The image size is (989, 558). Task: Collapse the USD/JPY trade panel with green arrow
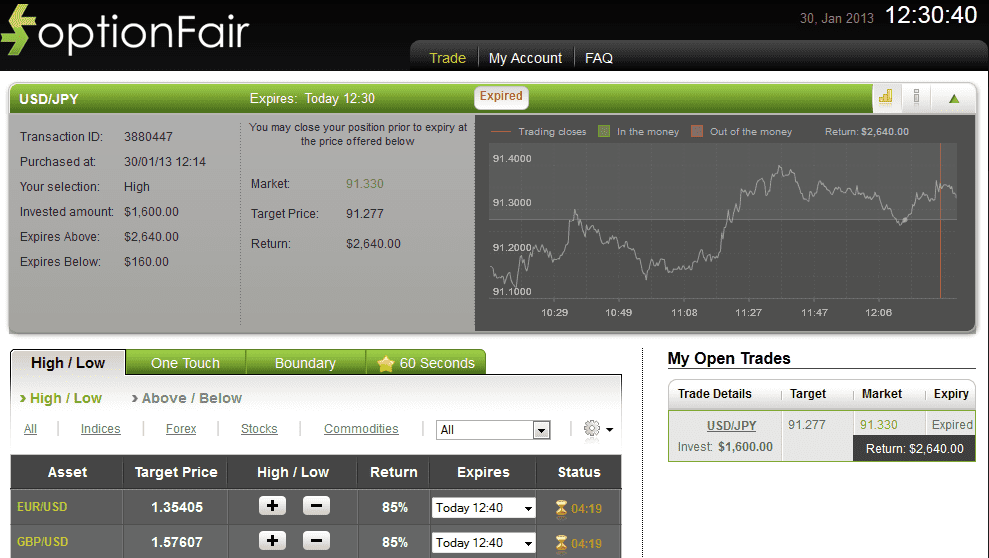tap(954, 98)
